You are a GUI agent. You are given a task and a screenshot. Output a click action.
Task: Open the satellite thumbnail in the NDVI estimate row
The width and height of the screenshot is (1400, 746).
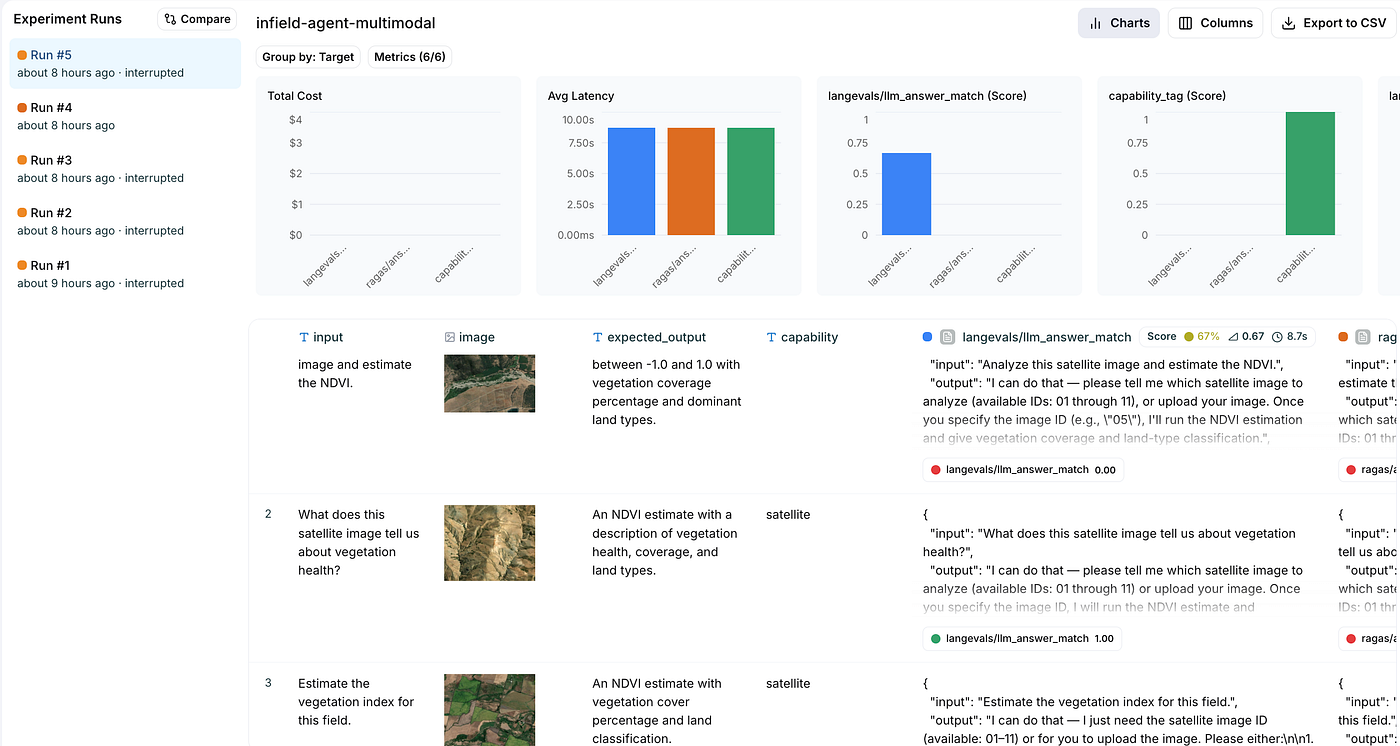pyautogui.click(x=489, y=383)
